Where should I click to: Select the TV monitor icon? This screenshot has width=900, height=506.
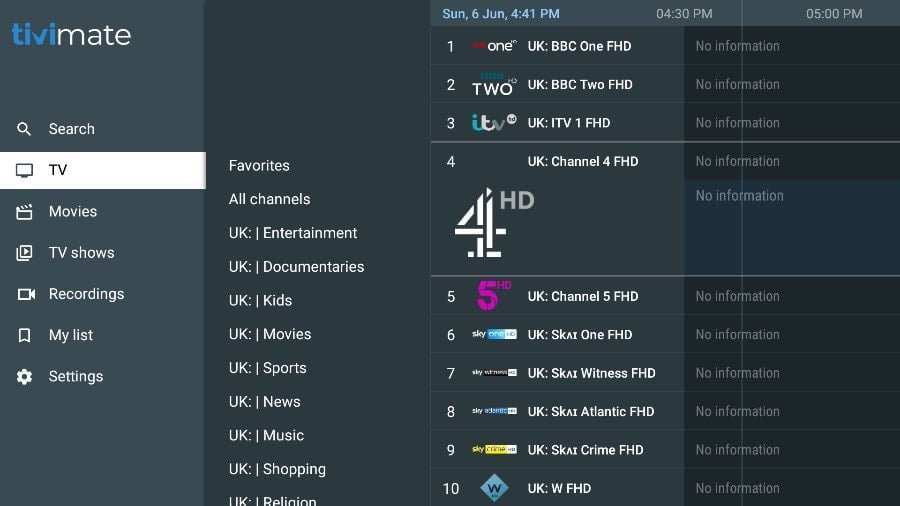[25, 171]
